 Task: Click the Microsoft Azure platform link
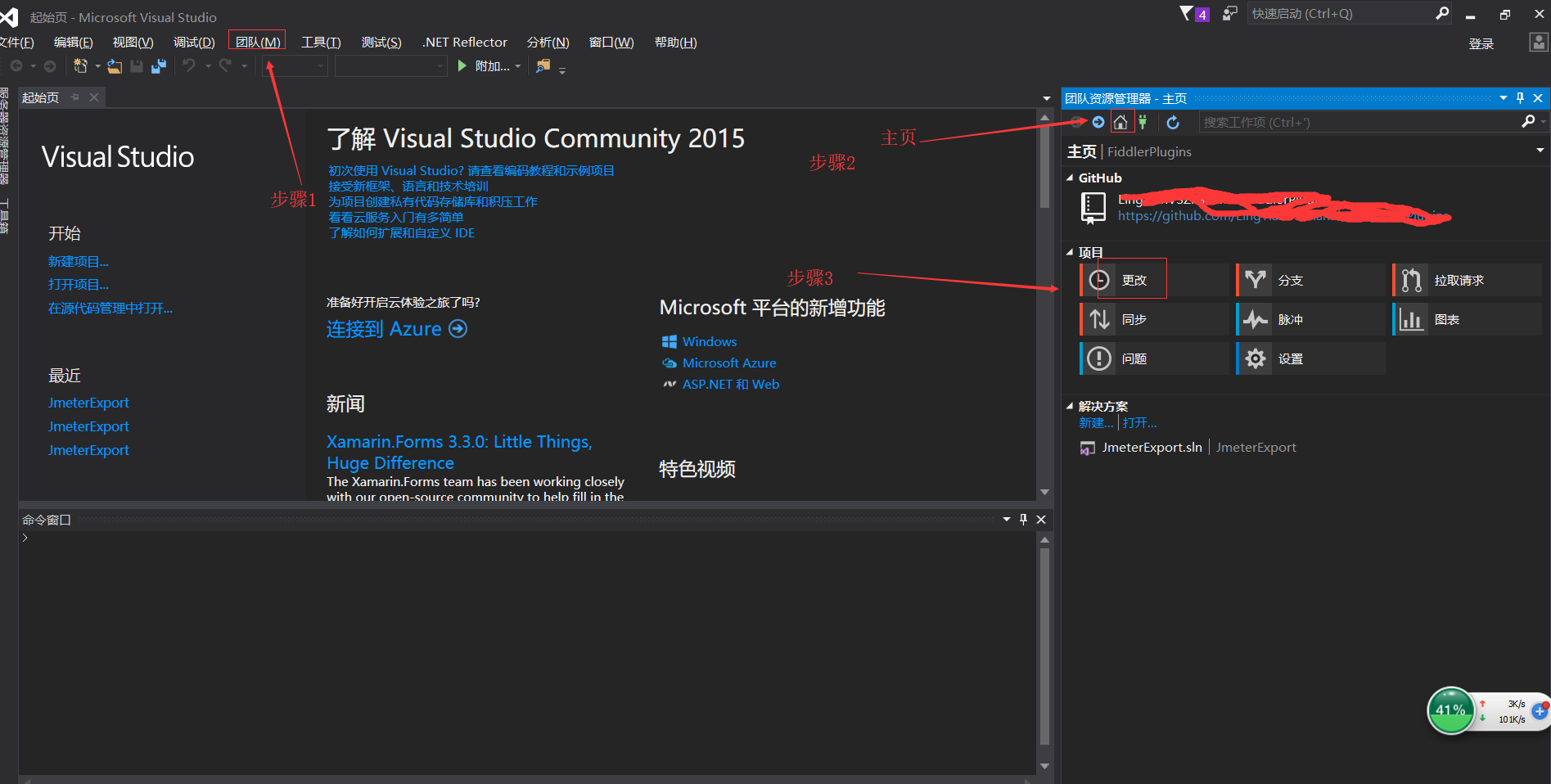click(x=729, y=363)
